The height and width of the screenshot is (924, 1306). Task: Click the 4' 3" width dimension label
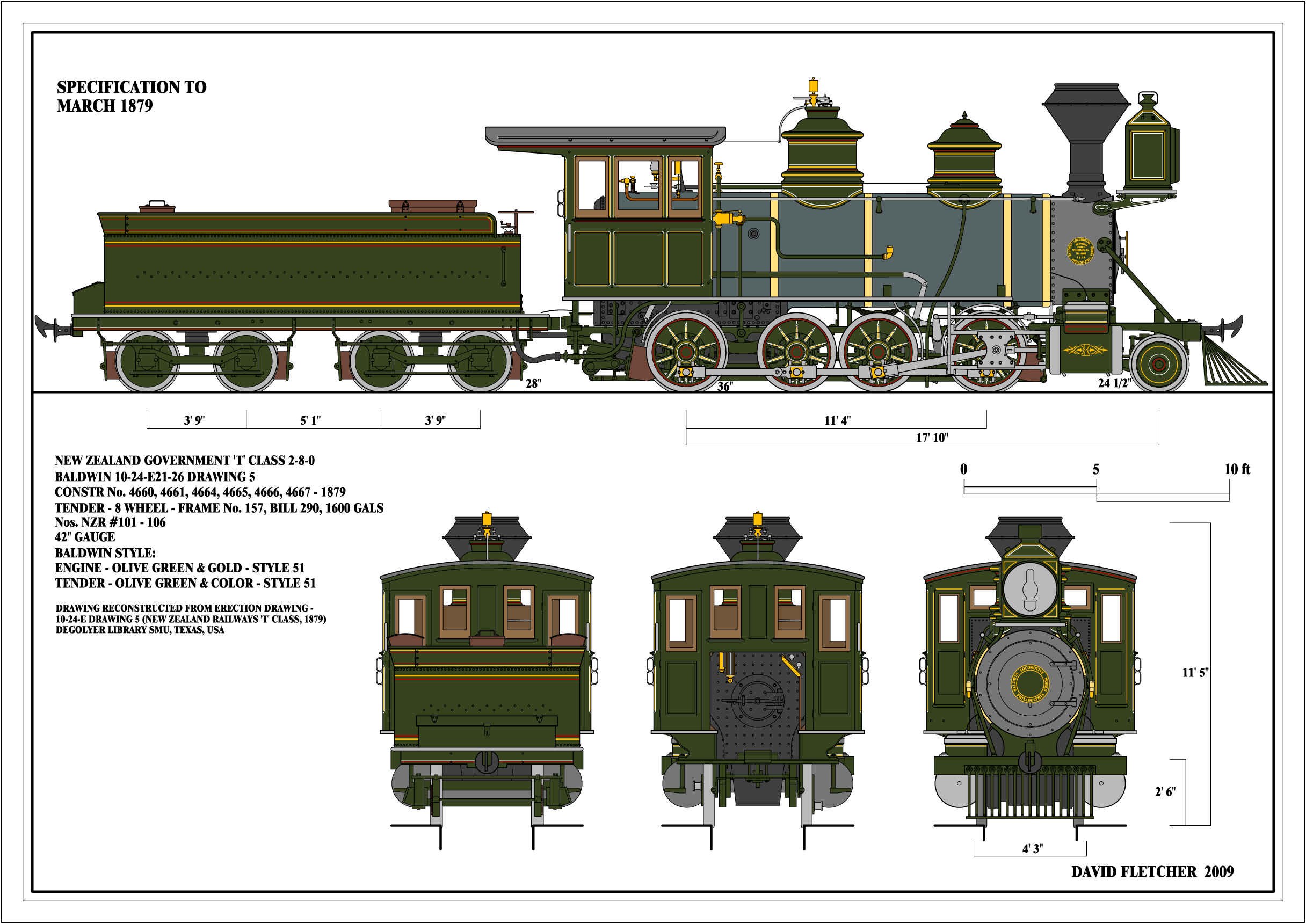(x=1032, y=849)
